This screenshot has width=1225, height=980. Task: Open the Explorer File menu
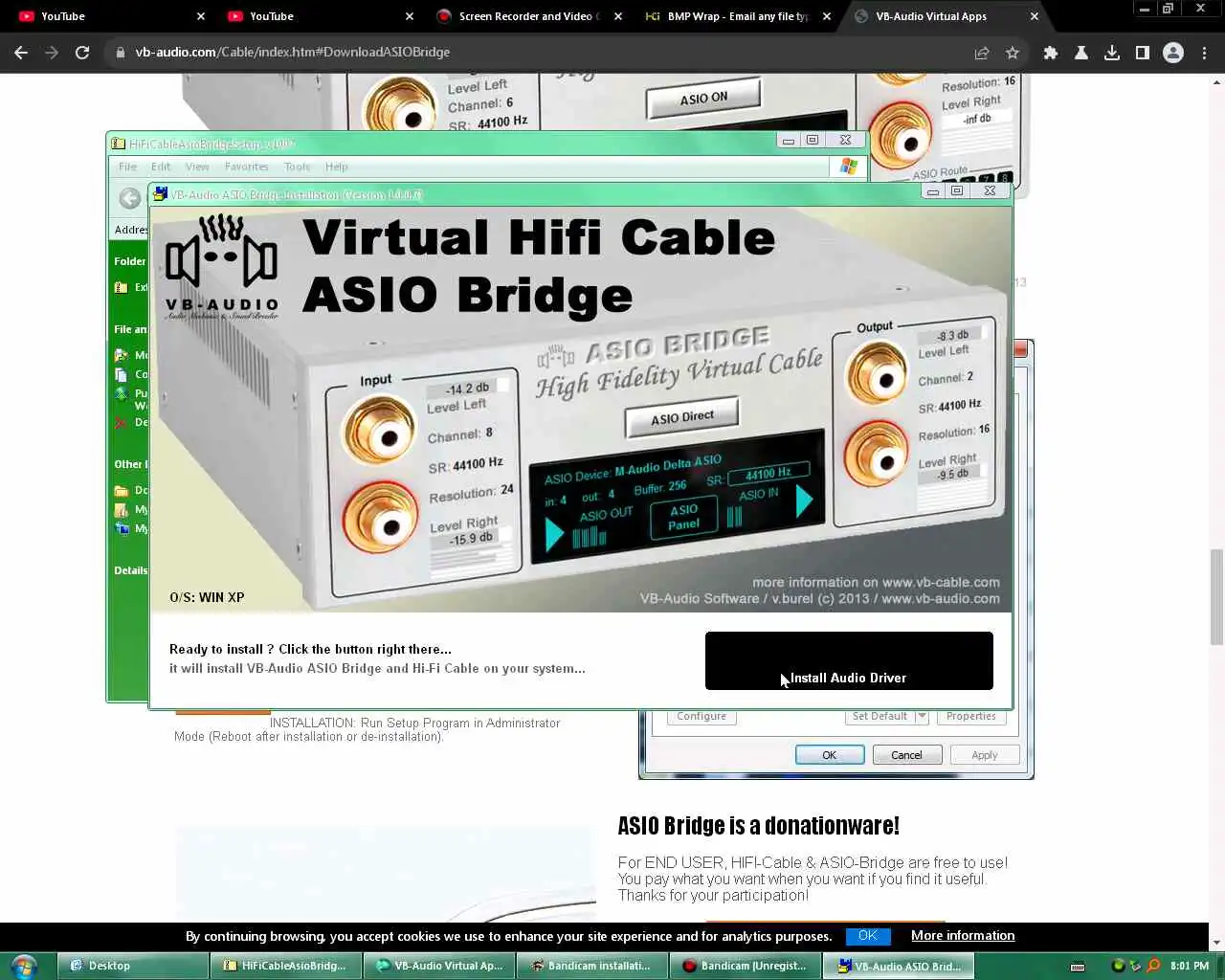click(x=127, y=167)
